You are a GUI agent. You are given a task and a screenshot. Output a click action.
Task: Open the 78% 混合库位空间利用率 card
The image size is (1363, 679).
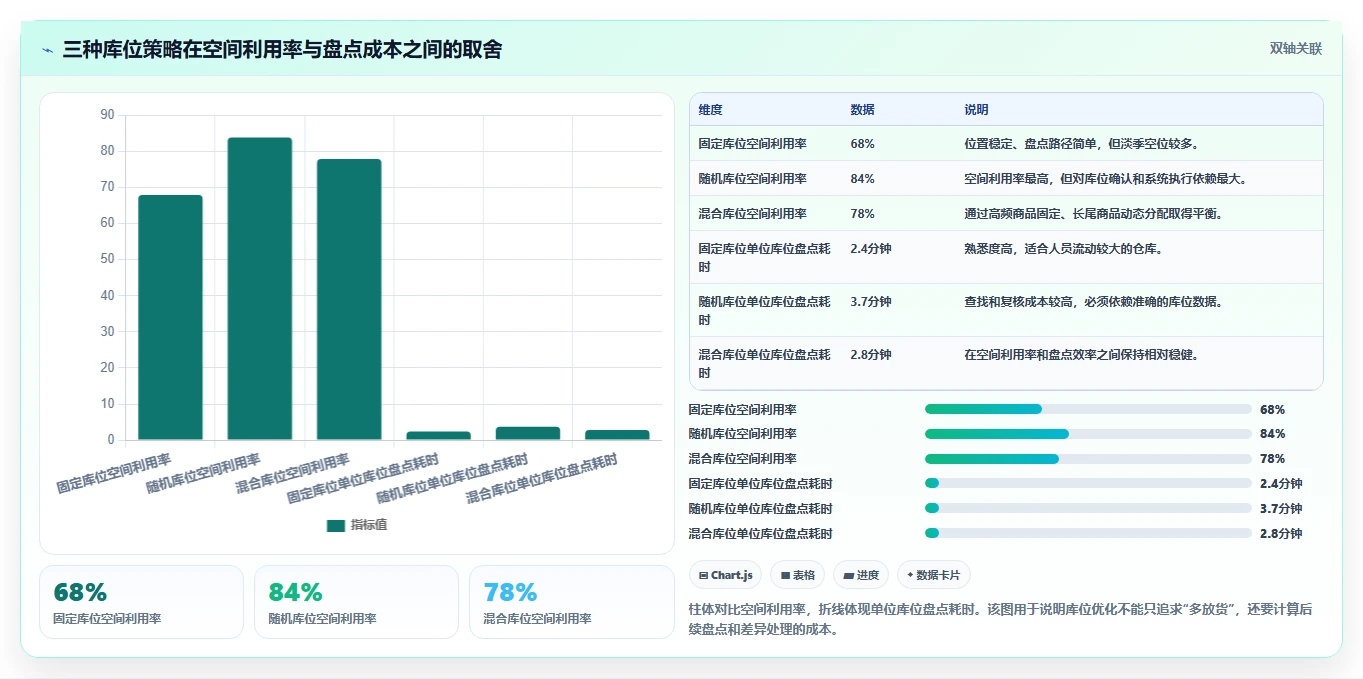[572, 602]
